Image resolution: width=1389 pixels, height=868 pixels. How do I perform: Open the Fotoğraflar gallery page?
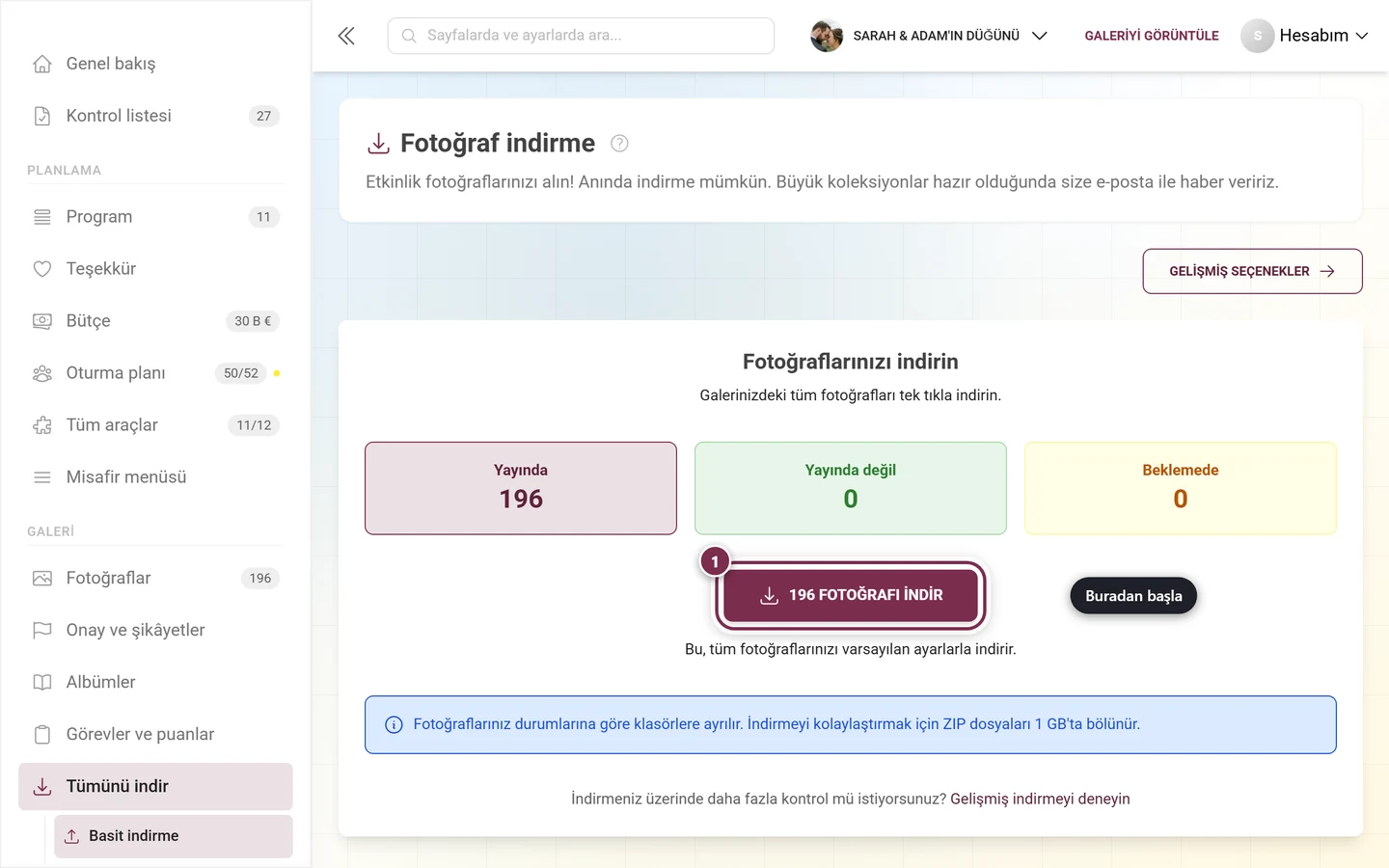(155, 579)
